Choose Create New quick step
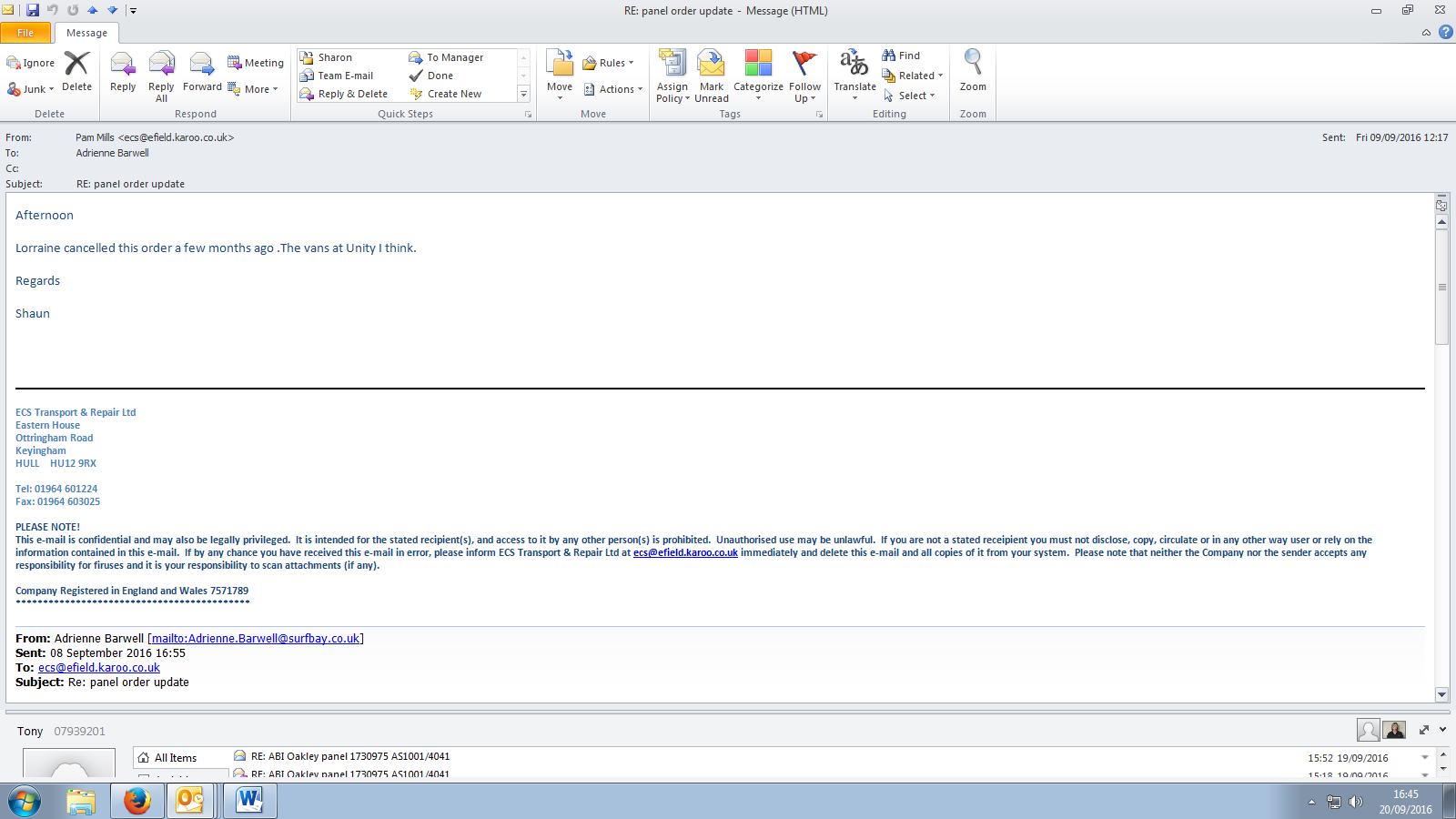1456x819 pixels. point(446,94)
